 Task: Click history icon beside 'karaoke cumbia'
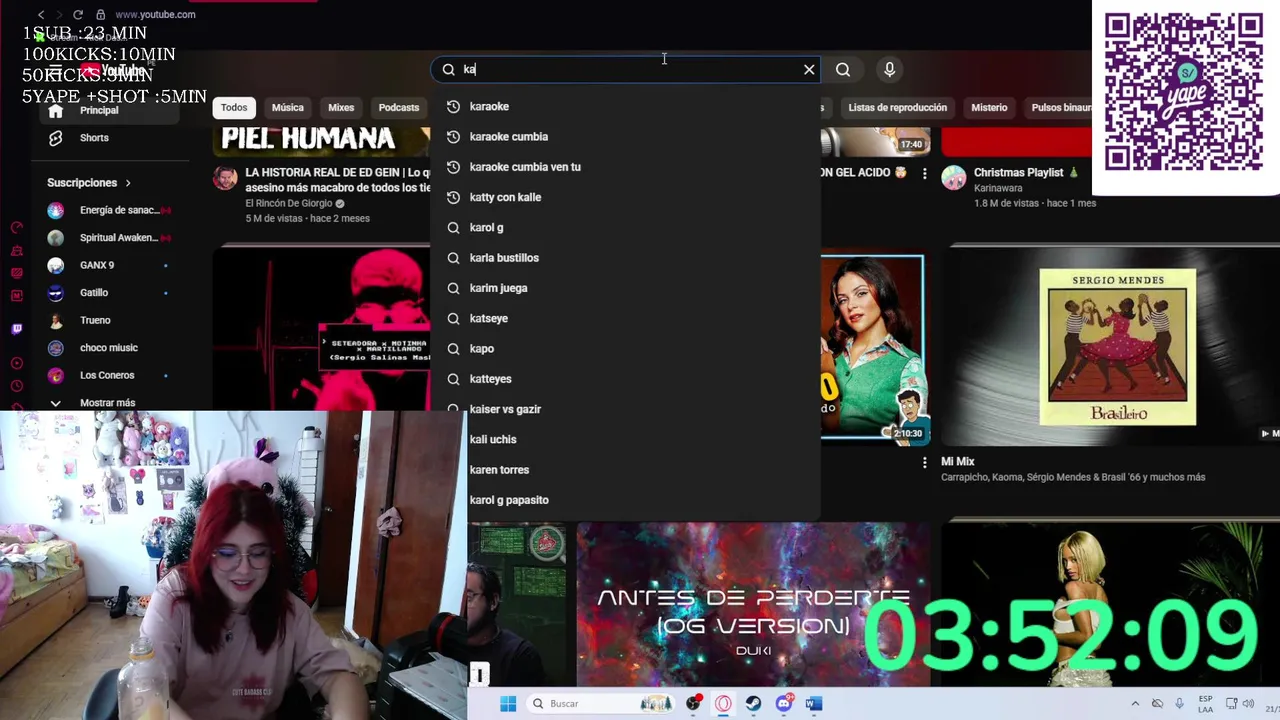[x=453, y=136]
